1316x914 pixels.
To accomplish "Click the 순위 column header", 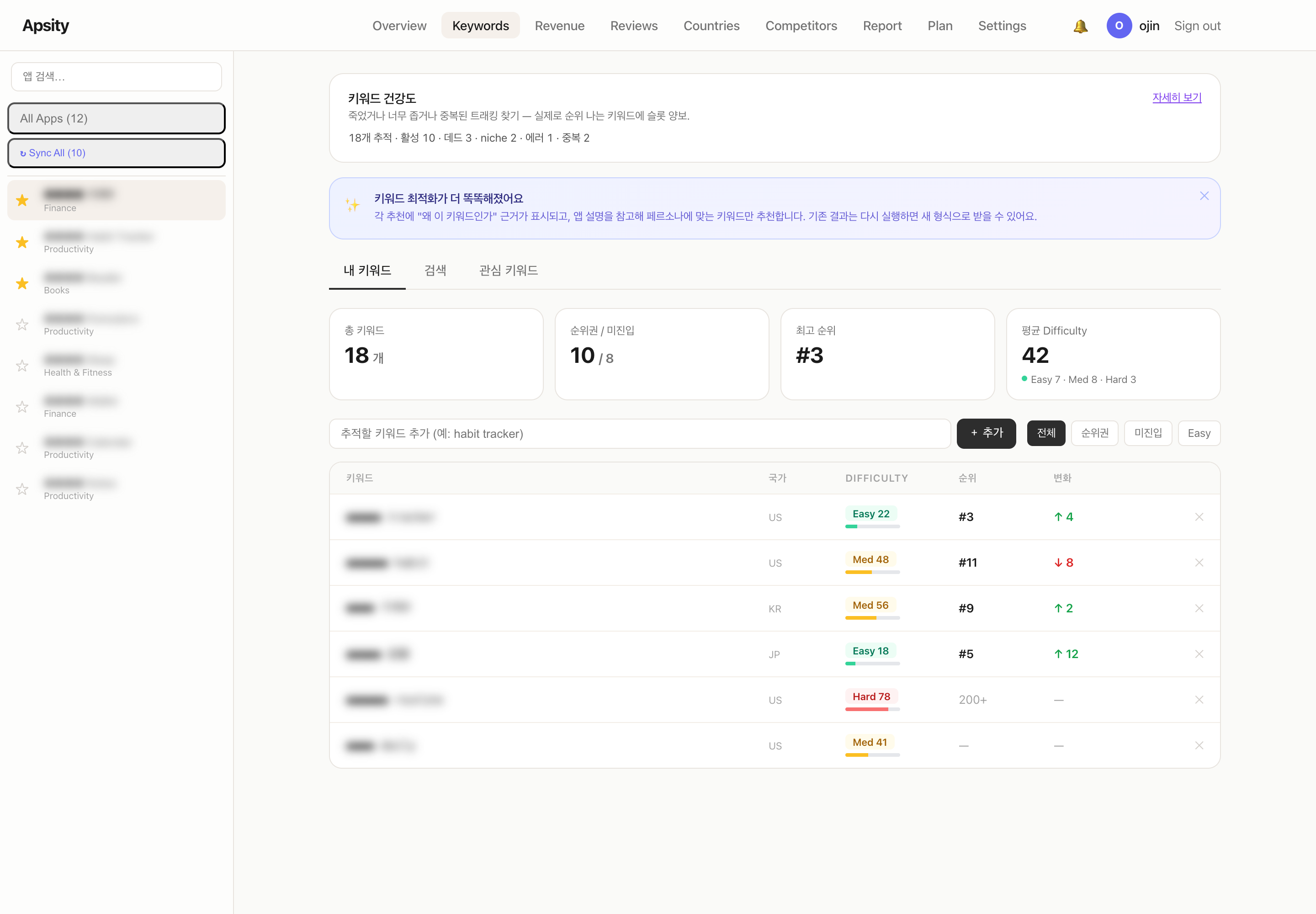I will pos(967,478).
